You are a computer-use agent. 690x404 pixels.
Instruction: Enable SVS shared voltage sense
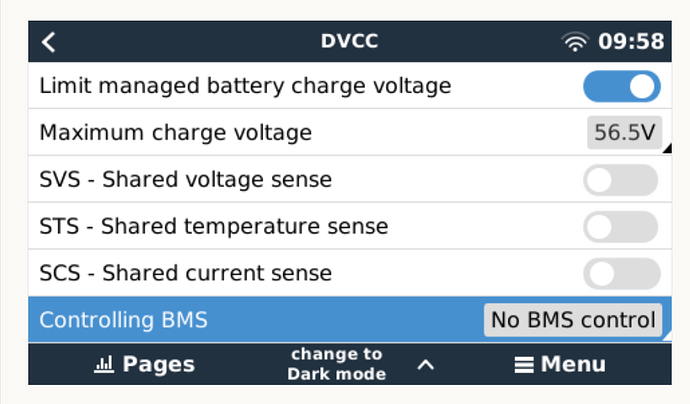[x=621, y=180]
